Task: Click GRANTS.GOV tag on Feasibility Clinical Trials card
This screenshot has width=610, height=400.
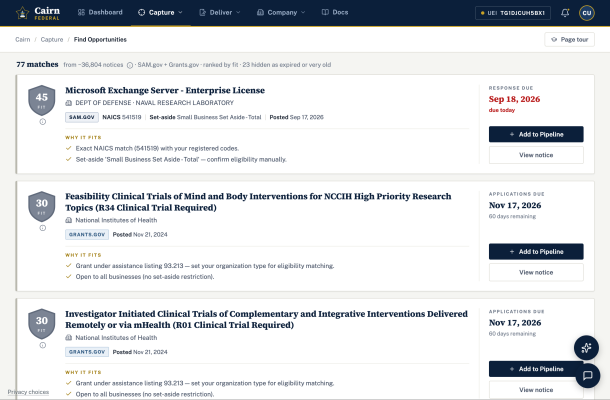Action: [87, 235]
